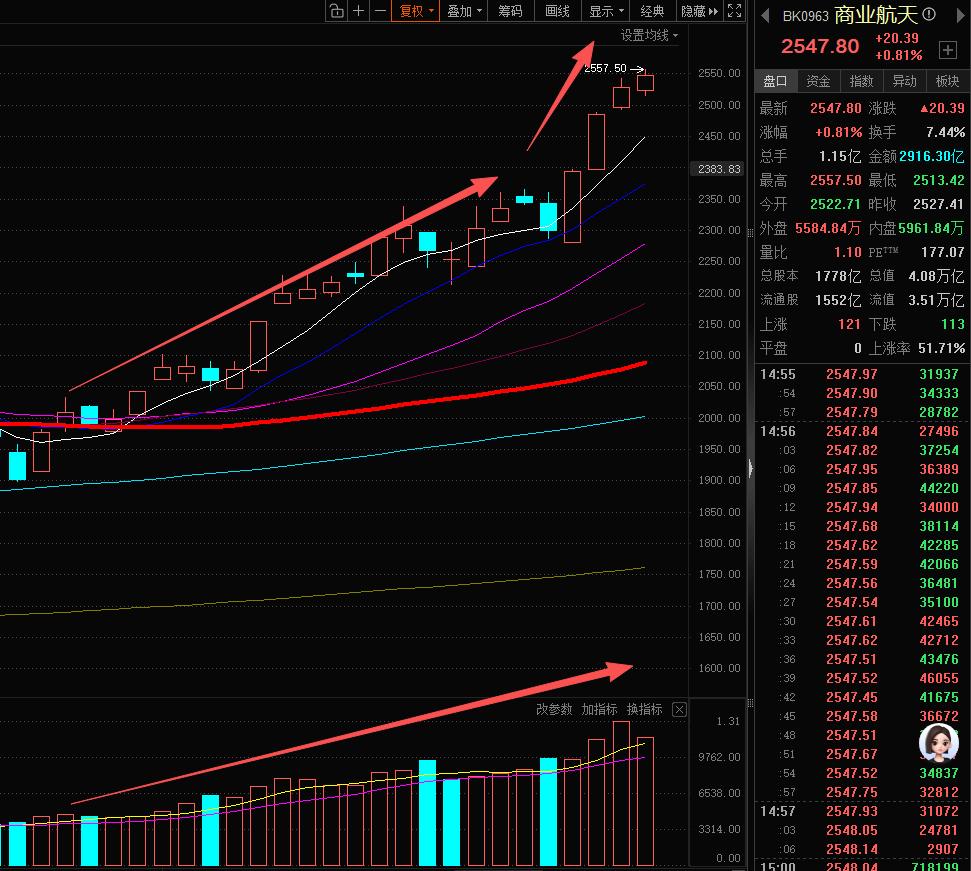The image size is (971, 871).
Task: Toggle the 隐藏 panel expander
Action: pos(700,11)
